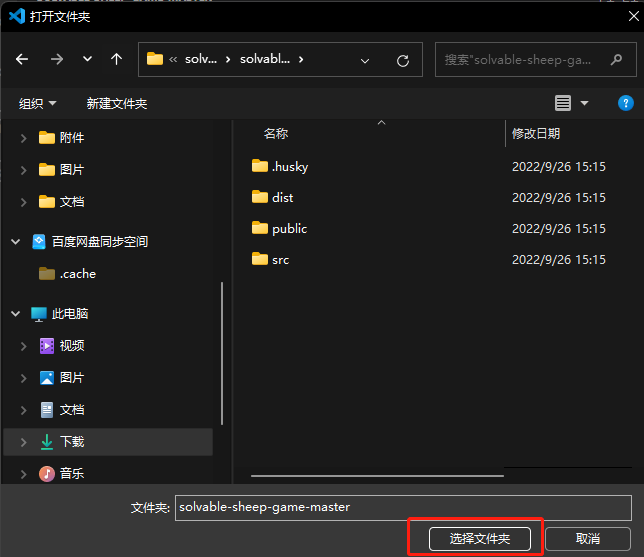
Task: Click the address bar folder icon
Action: pyautogui.click(x=155, y=59)
